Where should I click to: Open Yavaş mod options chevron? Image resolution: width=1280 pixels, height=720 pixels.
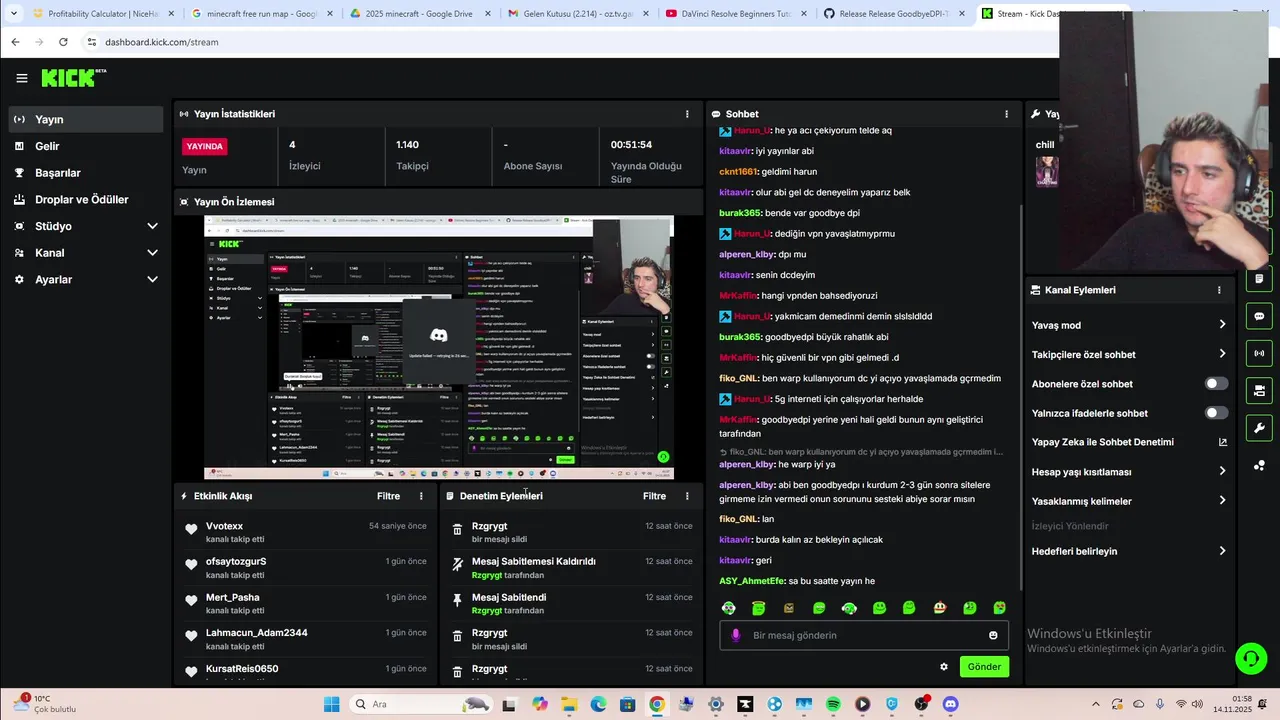[x=1222, y=325]
